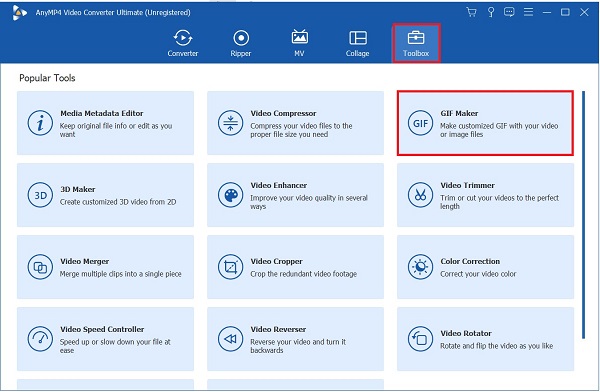Click the Video Enhancer palette icon
The height and width of the screenshot is (392, 600).
(230, 195)
